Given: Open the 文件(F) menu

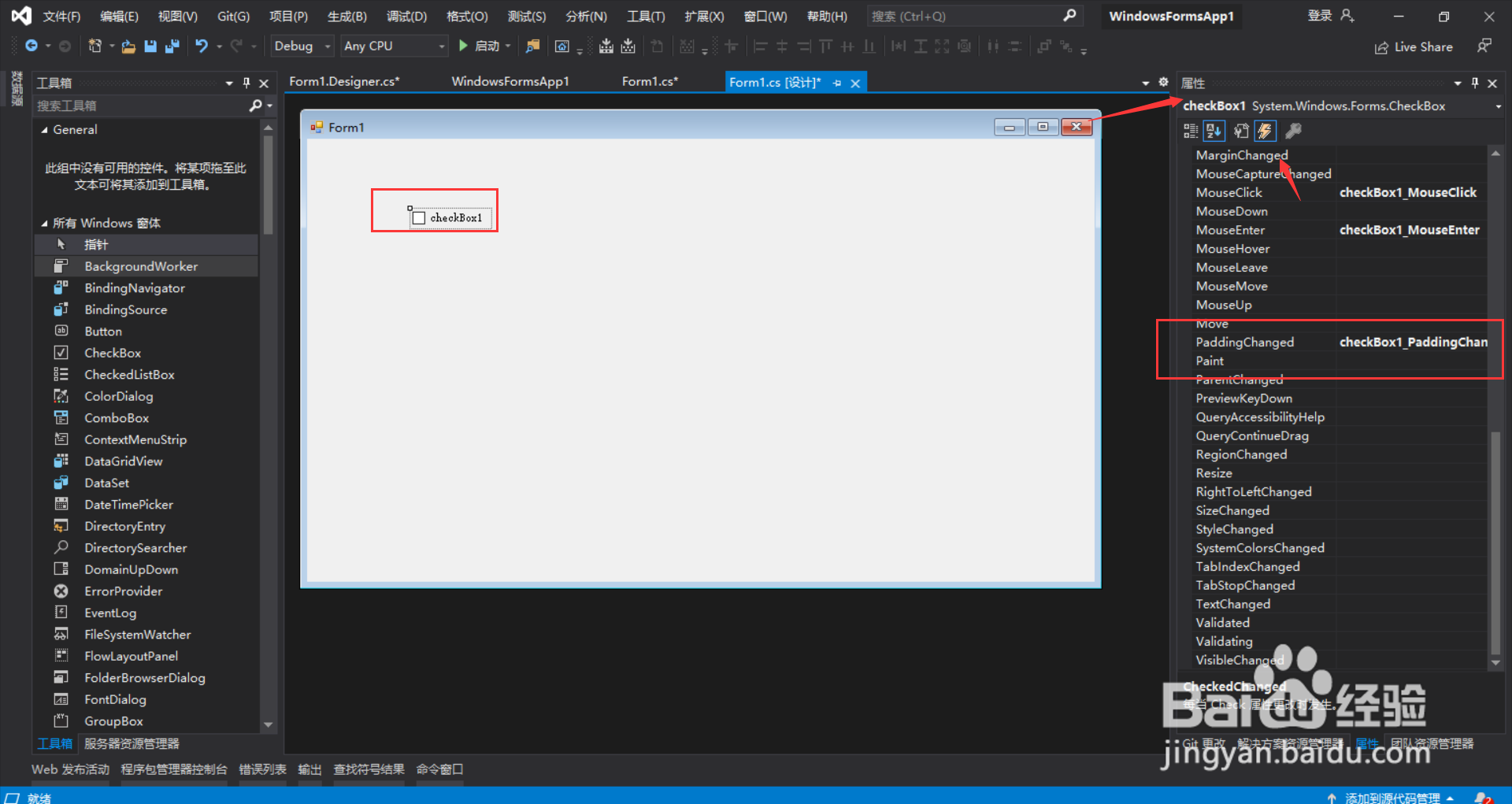Looking at the screenshot, I should coord(61,17).
